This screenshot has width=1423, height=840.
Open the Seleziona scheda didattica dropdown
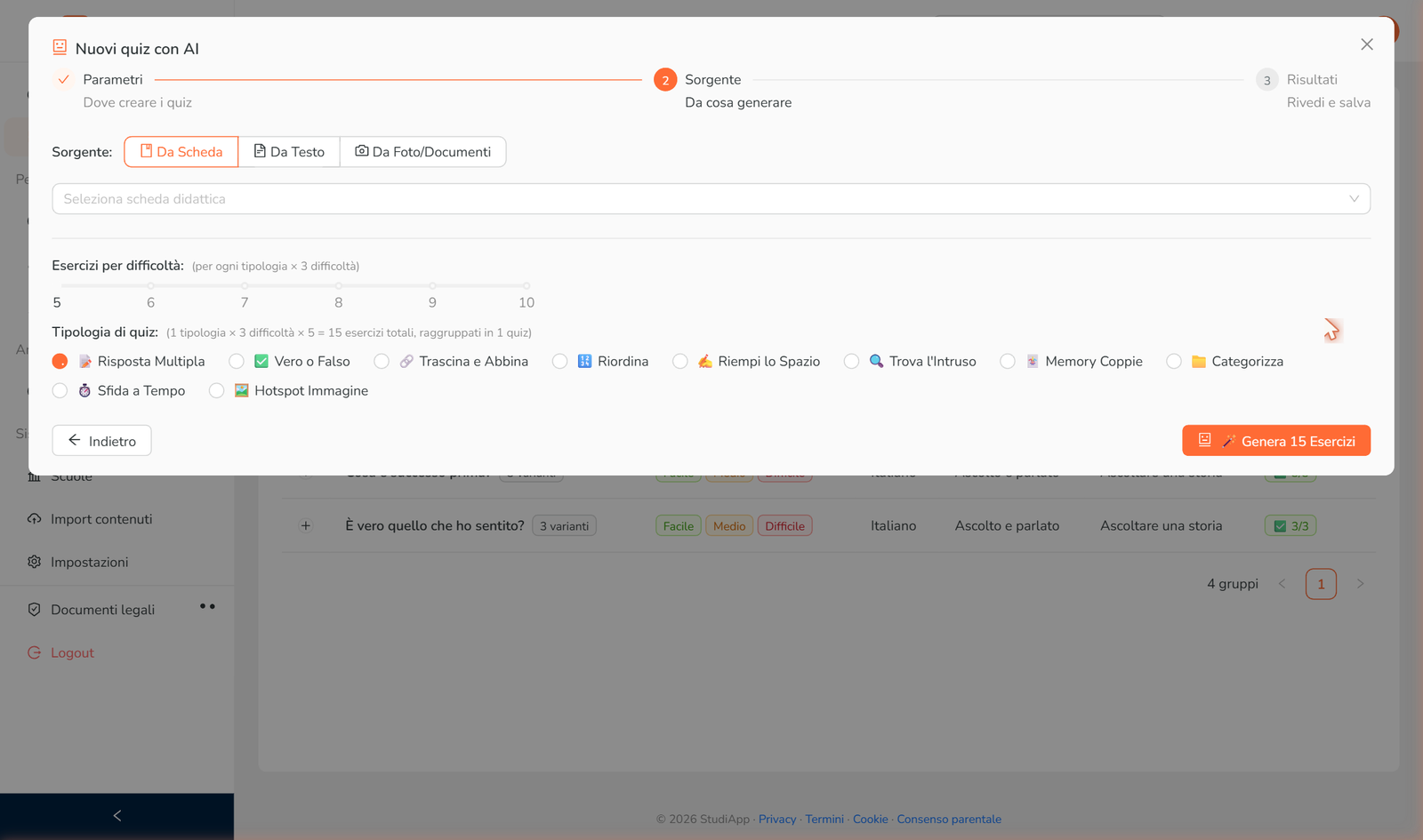coord(711,199)
